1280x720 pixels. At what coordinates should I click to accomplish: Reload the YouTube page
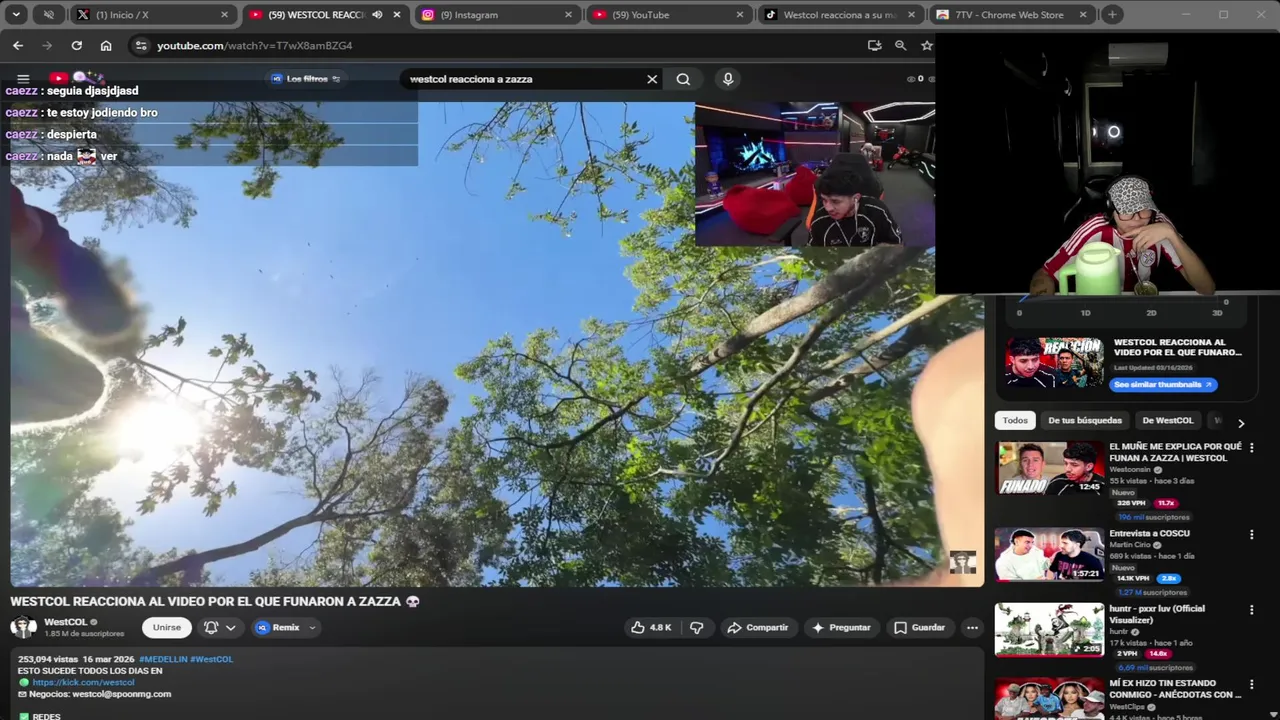(76, 45)
